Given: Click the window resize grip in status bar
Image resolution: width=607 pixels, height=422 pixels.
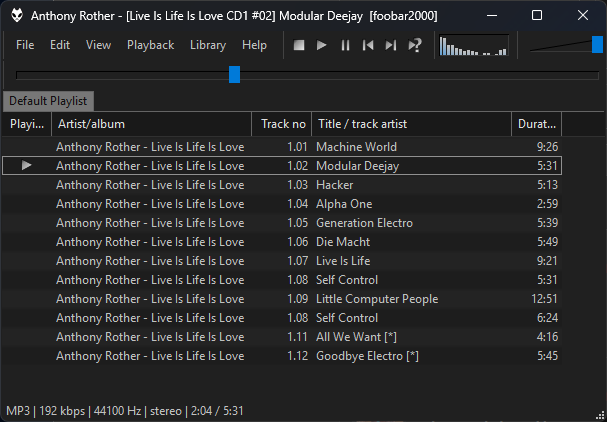Looking at the screenshot, I should click(x=601, y=416).
